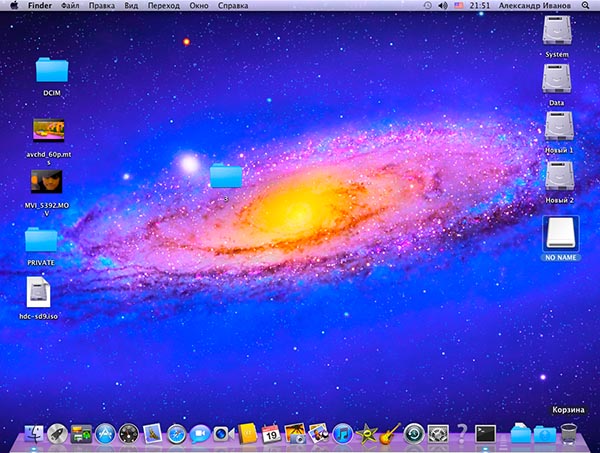Image resolution: width=600 pixels, height=453 pixels.
Task: Select the DCIM folder on desktop
Action: (52, 70)
